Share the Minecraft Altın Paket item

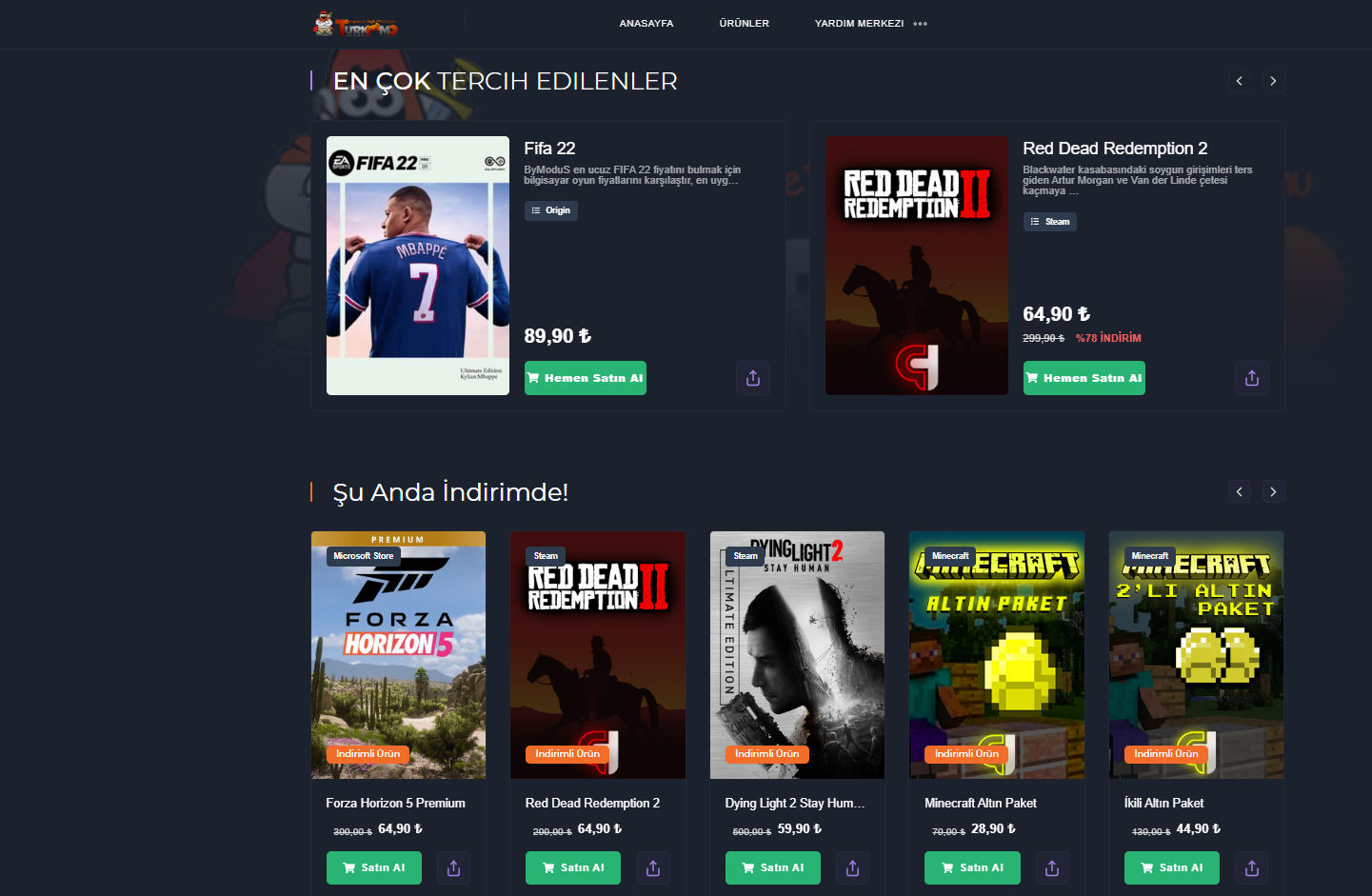[1052, 868]
